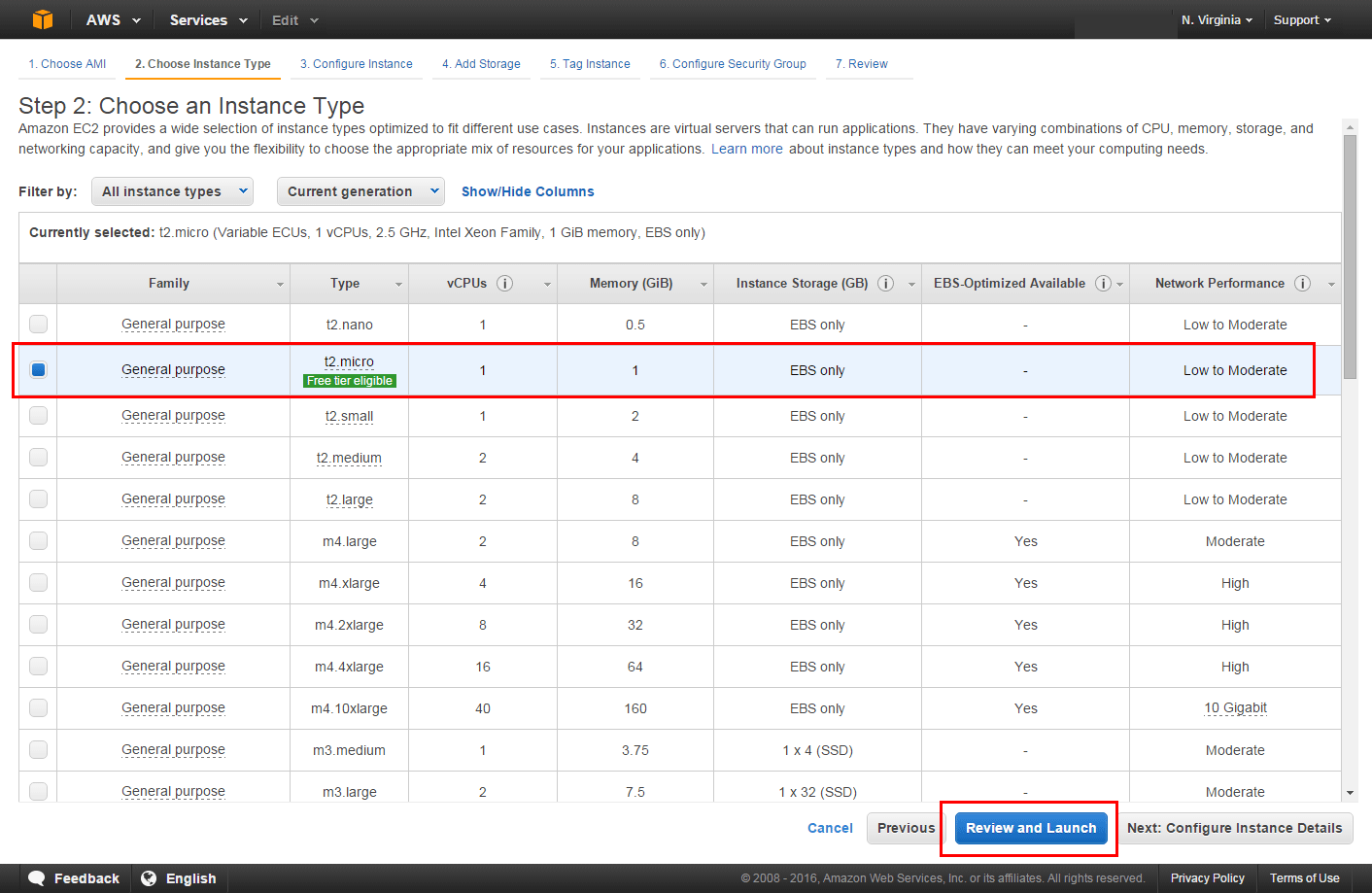
Task: Open the Current generation dropdown
Action: coord(360,191)
